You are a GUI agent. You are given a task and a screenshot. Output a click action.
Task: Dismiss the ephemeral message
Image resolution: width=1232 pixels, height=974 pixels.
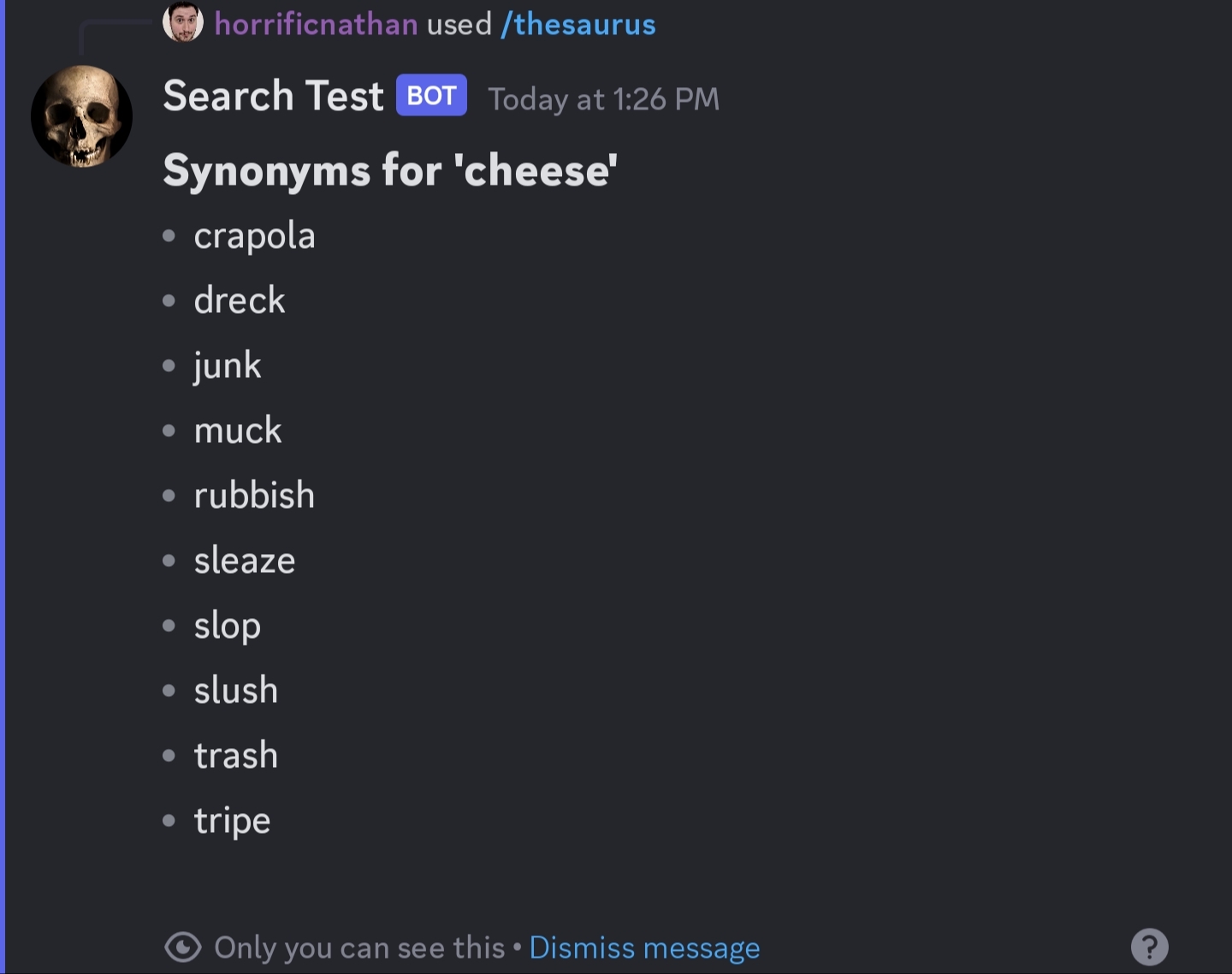pyautogui.click(x=644, y=947)
